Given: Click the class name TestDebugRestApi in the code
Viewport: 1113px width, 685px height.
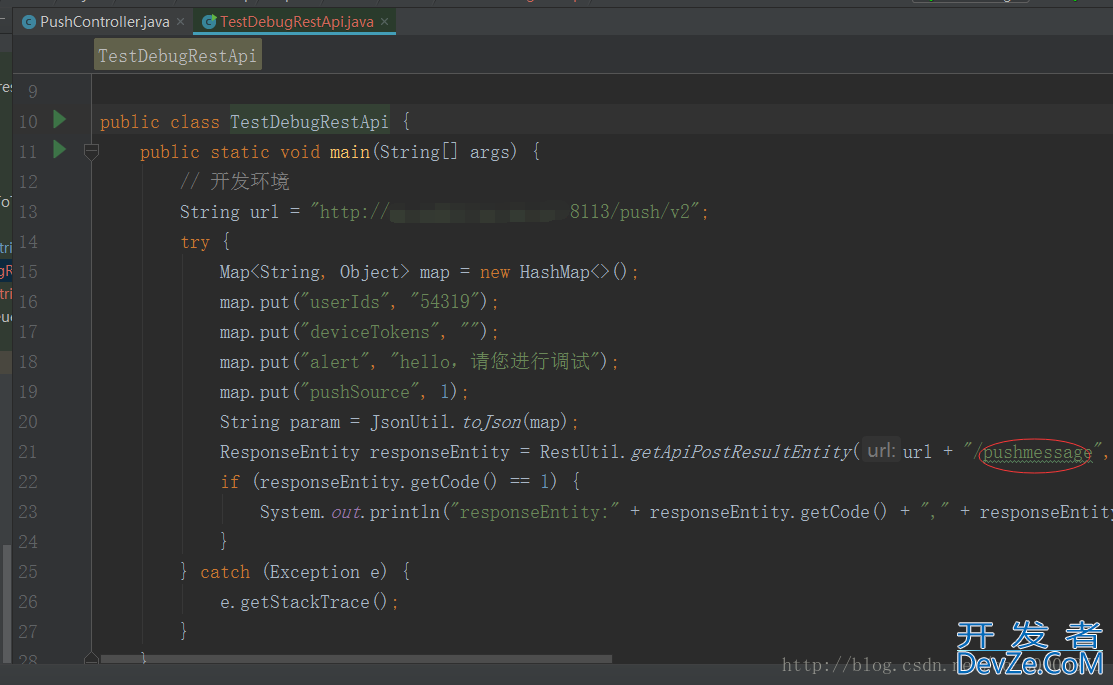Looking at the screenshot, I should click(x=309, y=122).
